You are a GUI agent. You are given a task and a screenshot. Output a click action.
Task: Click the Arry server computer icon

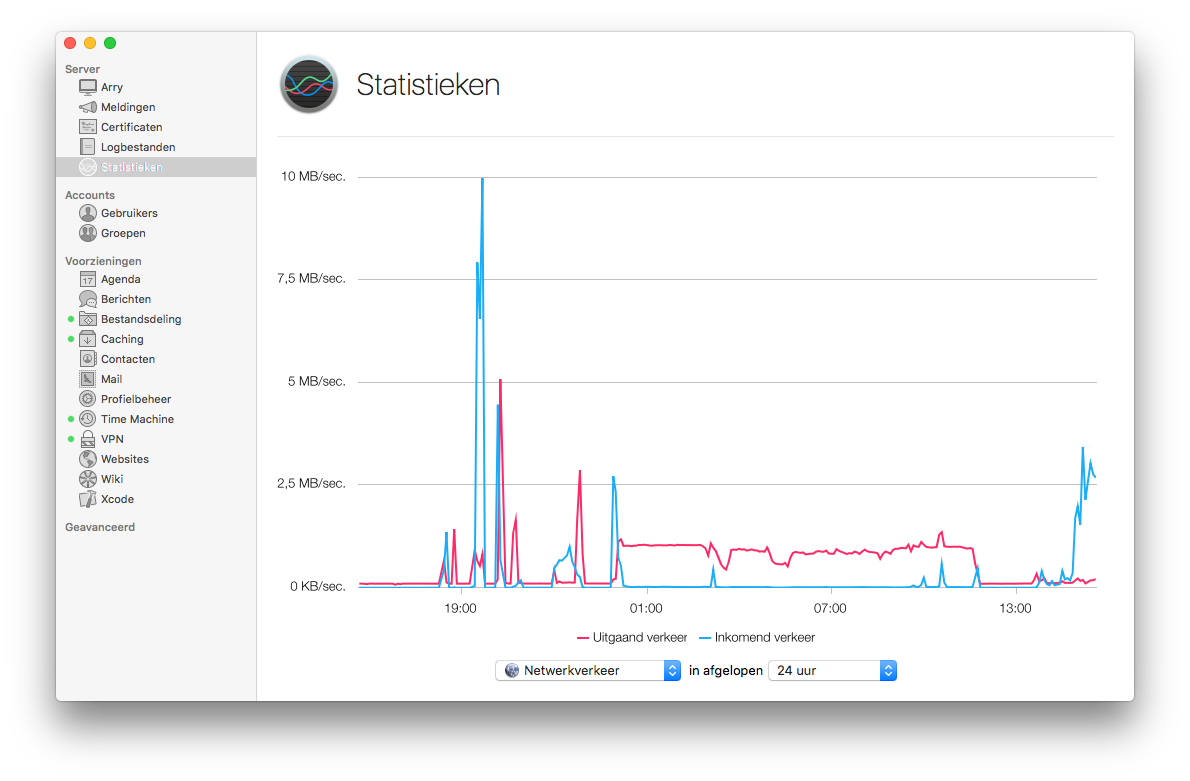88,87
